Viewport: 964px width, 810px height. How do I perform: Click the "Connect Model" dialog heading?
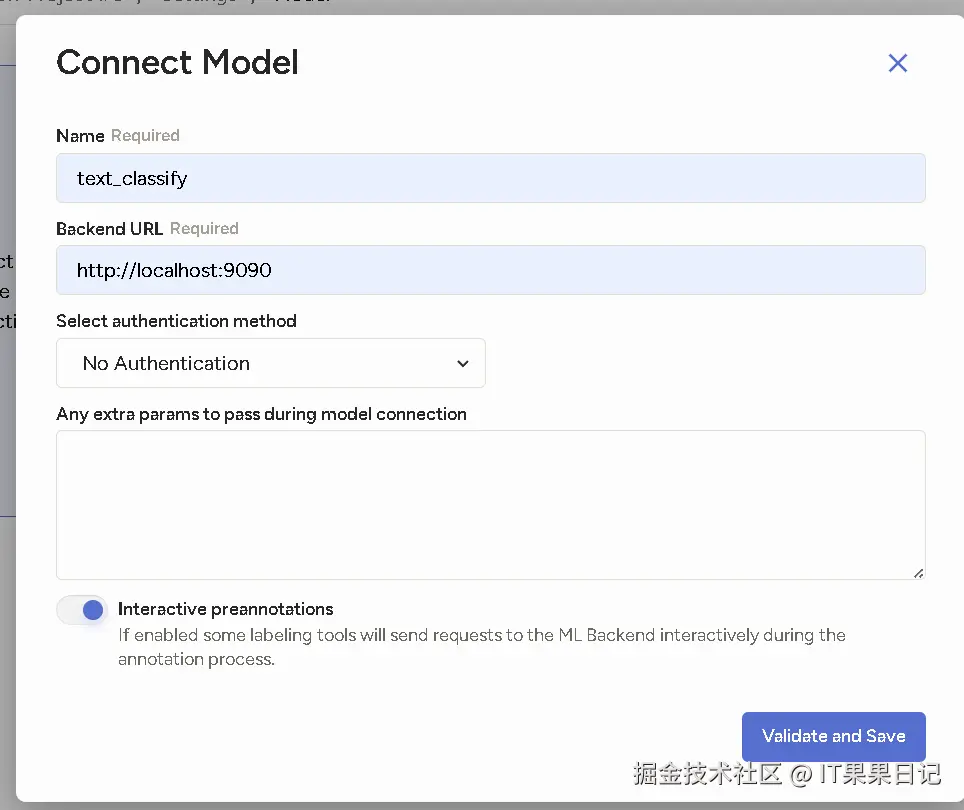coord(177,63)
